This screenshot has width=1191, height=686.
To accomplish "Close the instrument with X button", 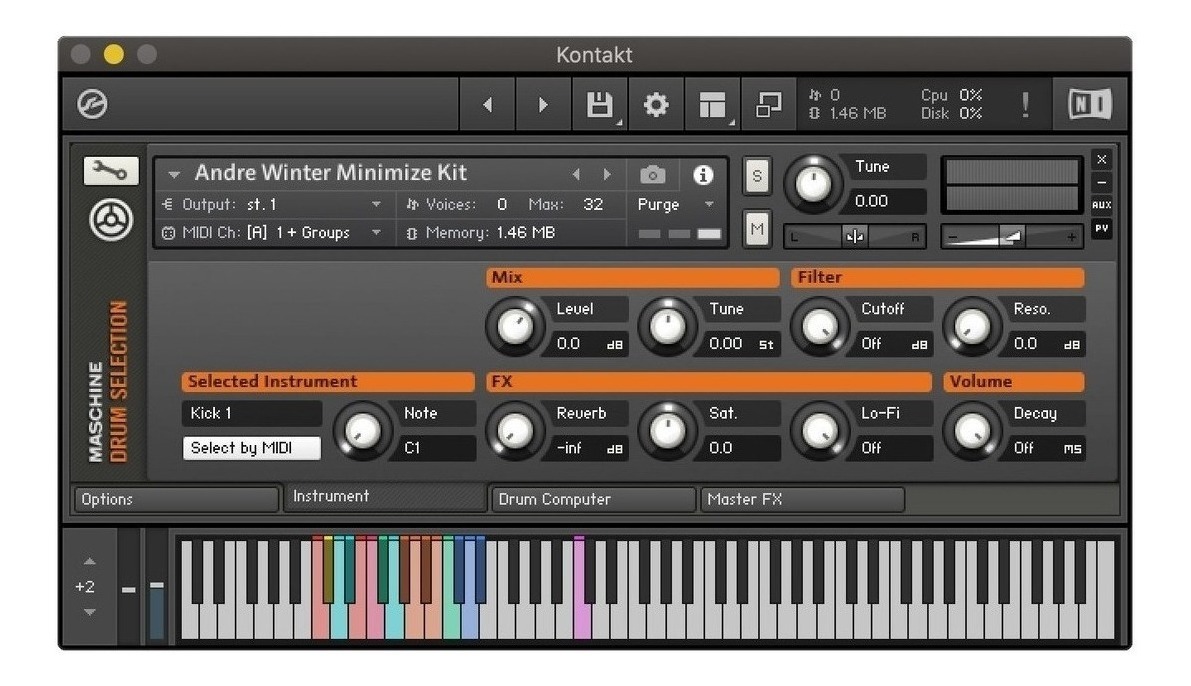I will pyautogui.click(x=1101, y=160).
